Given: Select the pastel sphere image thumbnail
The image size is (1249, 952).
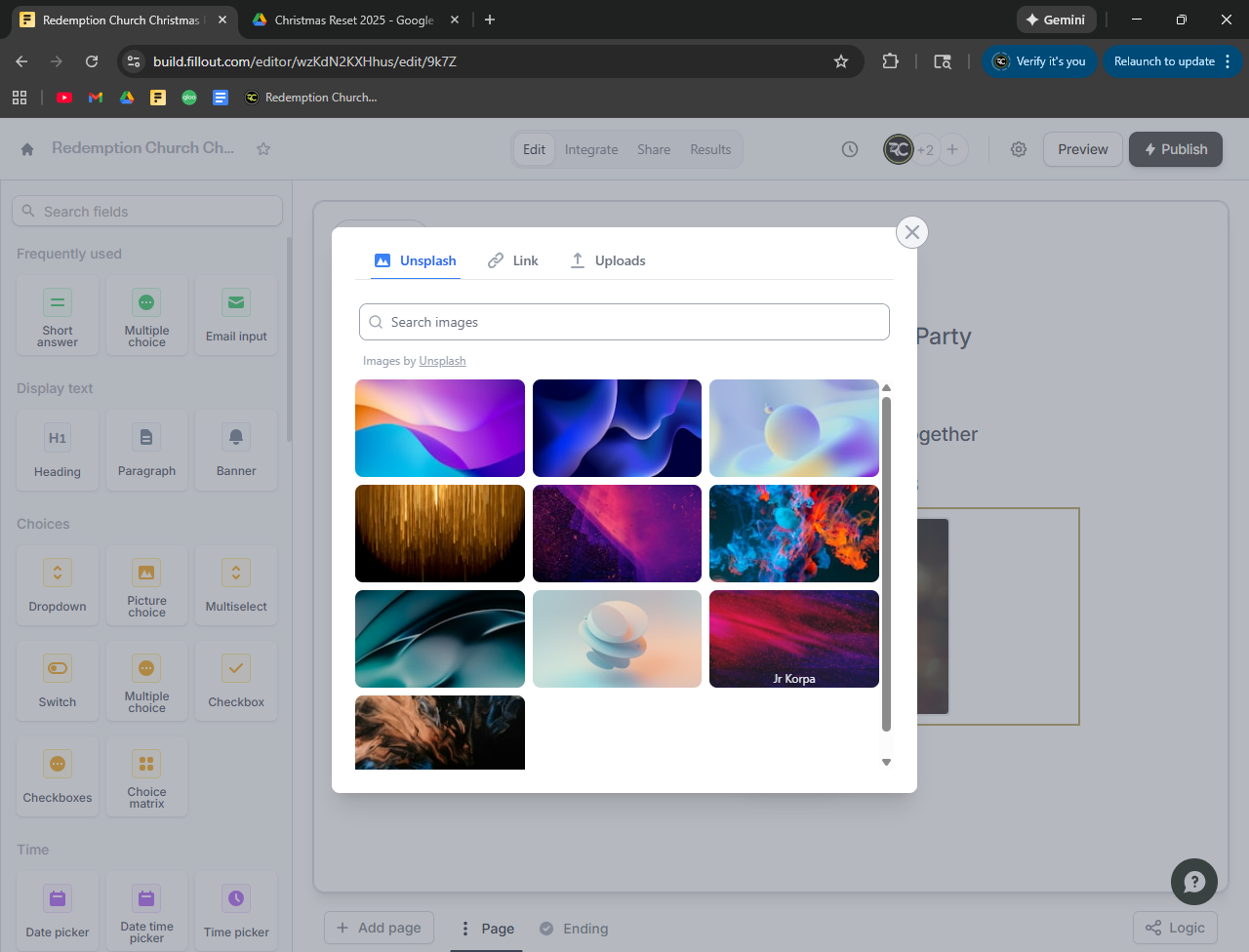Looking at the screenshot, I should [x=793, y=428].
